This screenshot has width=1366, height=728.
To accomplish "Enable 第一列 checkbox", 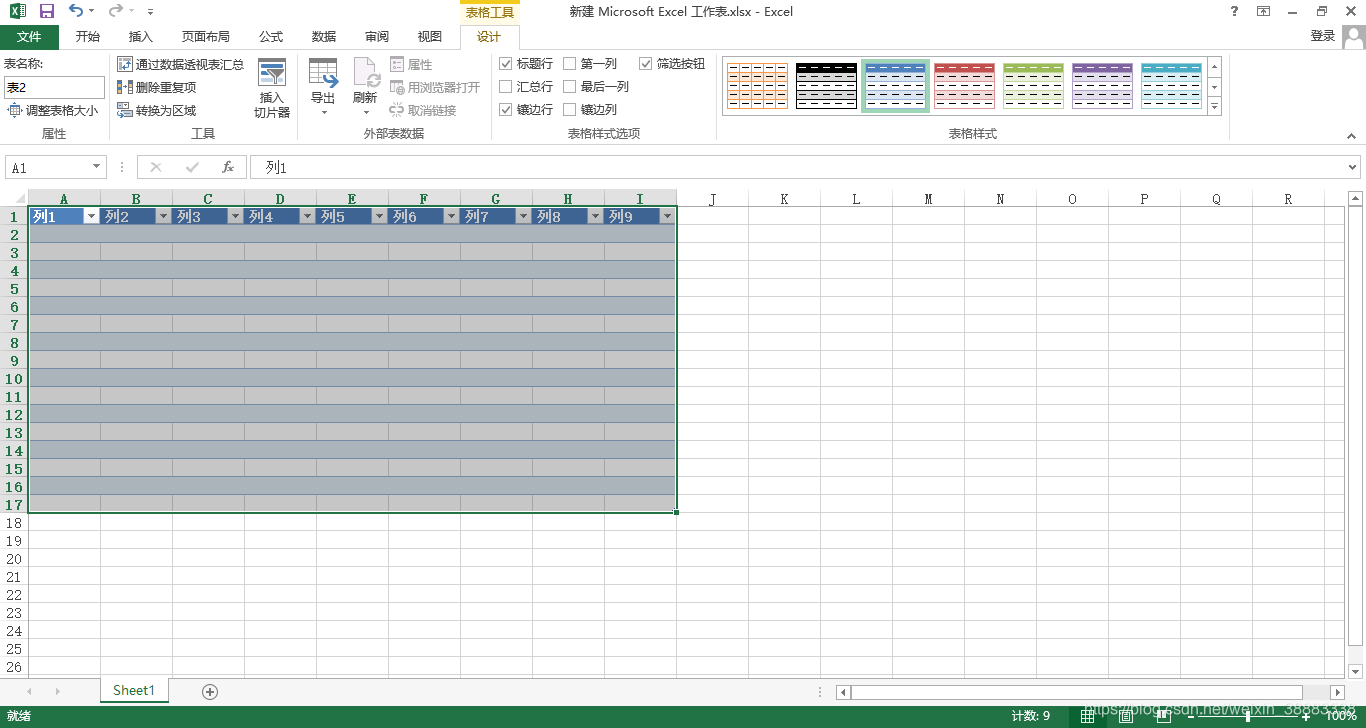I will 570,64.
